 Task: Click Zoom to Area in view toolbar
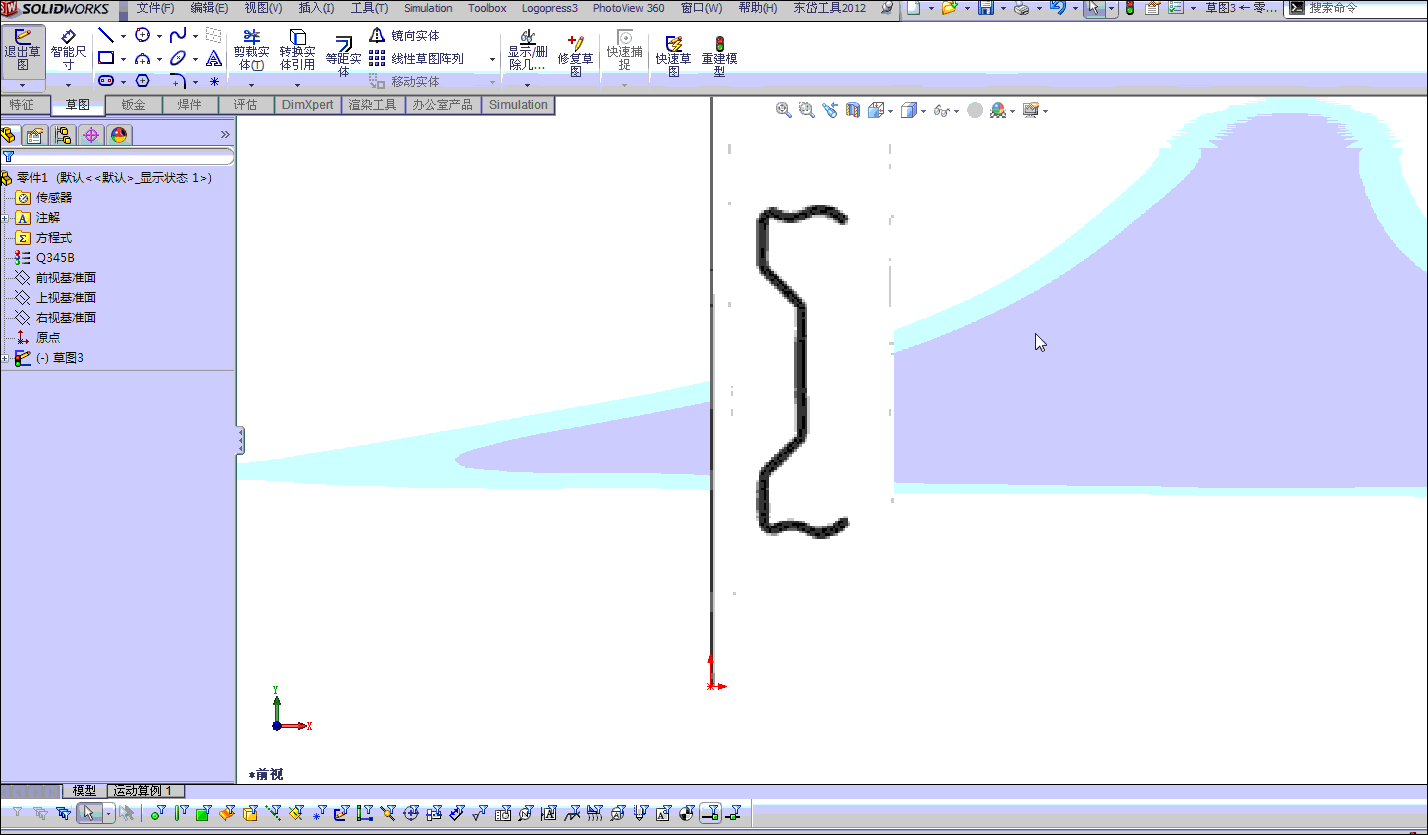point(807,110)
